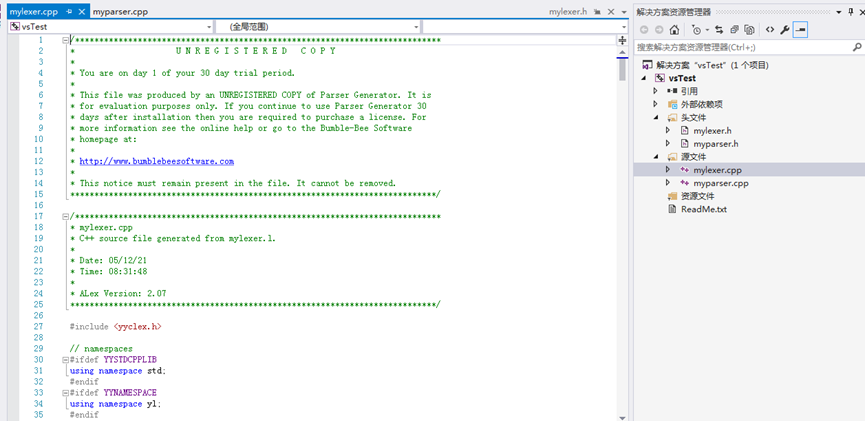Select the 引用 references item
865x421 pixels.
click(689, 91)
